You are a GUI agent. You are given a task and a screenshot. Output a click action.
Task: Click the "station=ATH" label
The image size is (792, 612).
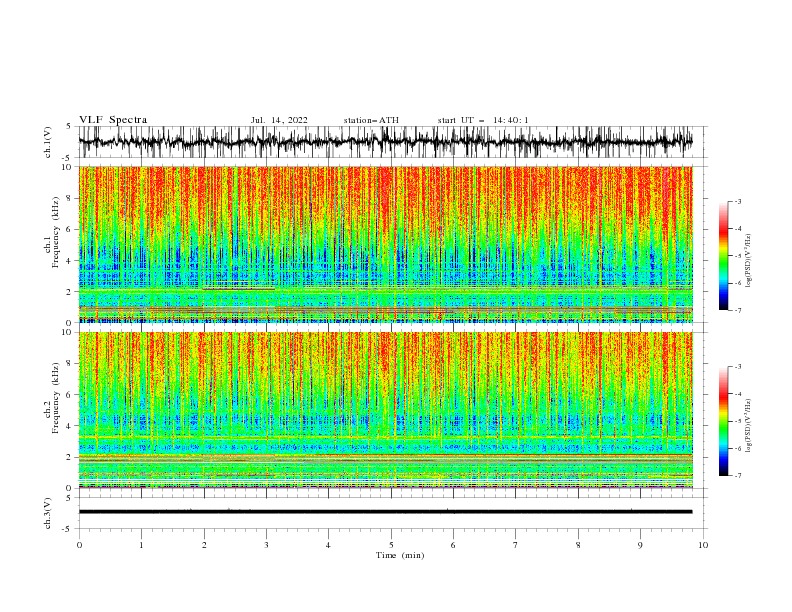coord(371,120)
